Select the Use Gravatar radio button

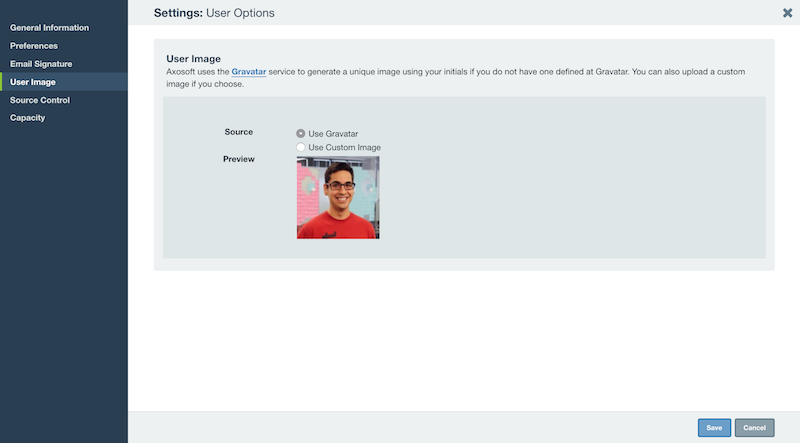click(x=301, y=133)
